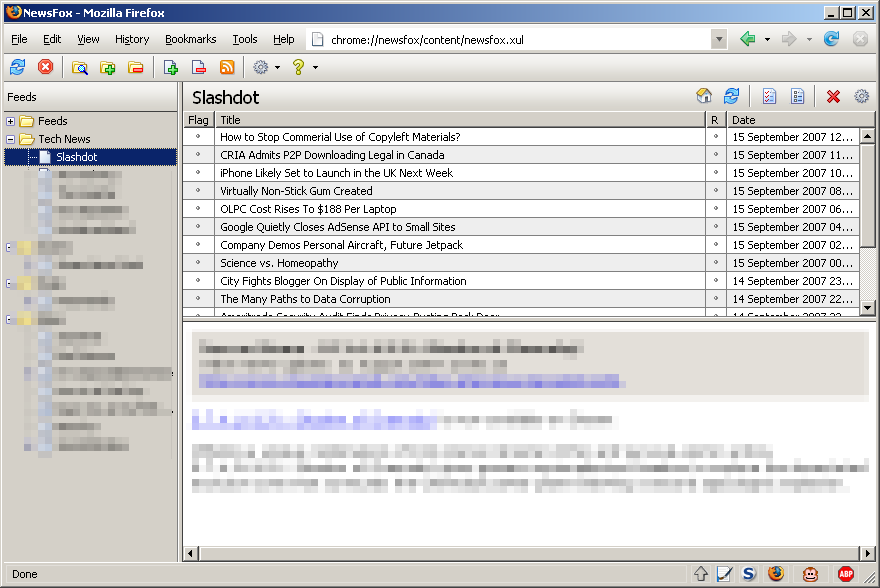
Task: Click the red stop icon in NewsFox toolbar
Action: 45,67
